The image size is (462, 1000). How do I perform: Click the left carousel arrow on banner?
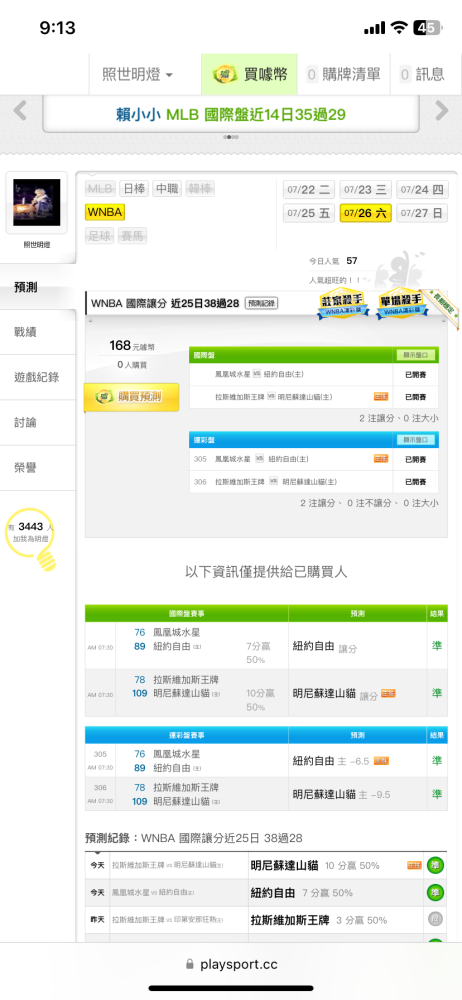tap(20, 112)
